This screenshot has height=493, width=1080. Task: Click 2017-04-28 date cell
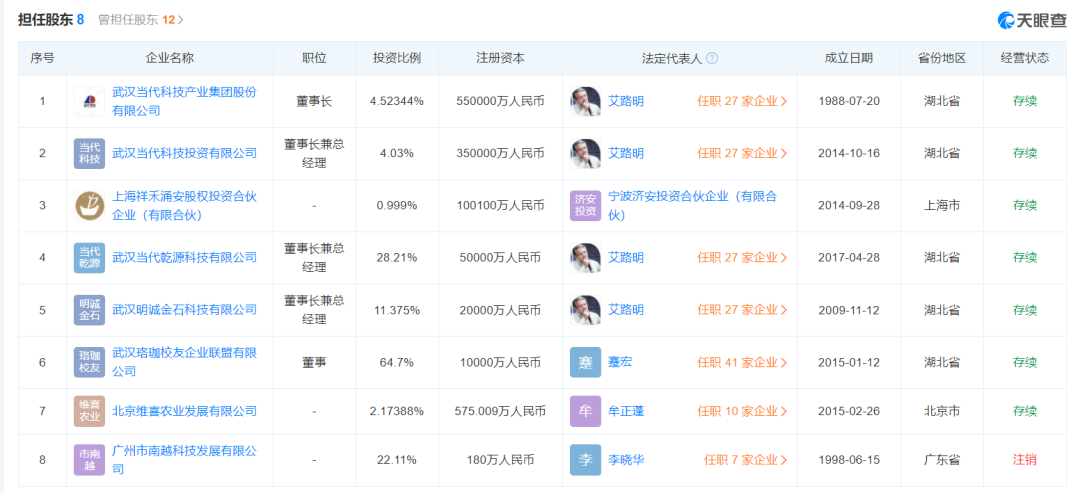849,258
